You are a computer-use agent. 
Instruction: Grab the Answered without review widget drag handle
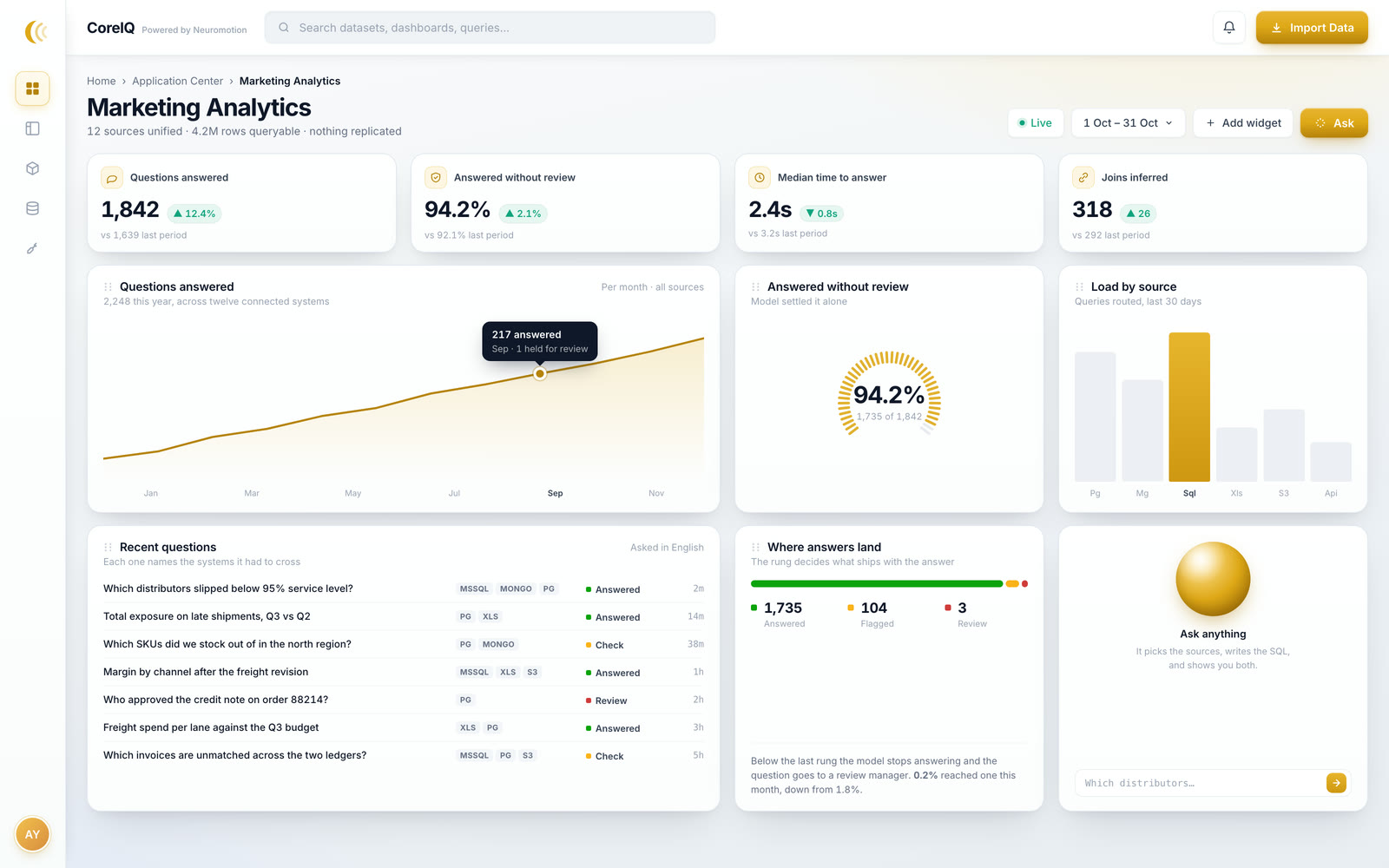756,287
